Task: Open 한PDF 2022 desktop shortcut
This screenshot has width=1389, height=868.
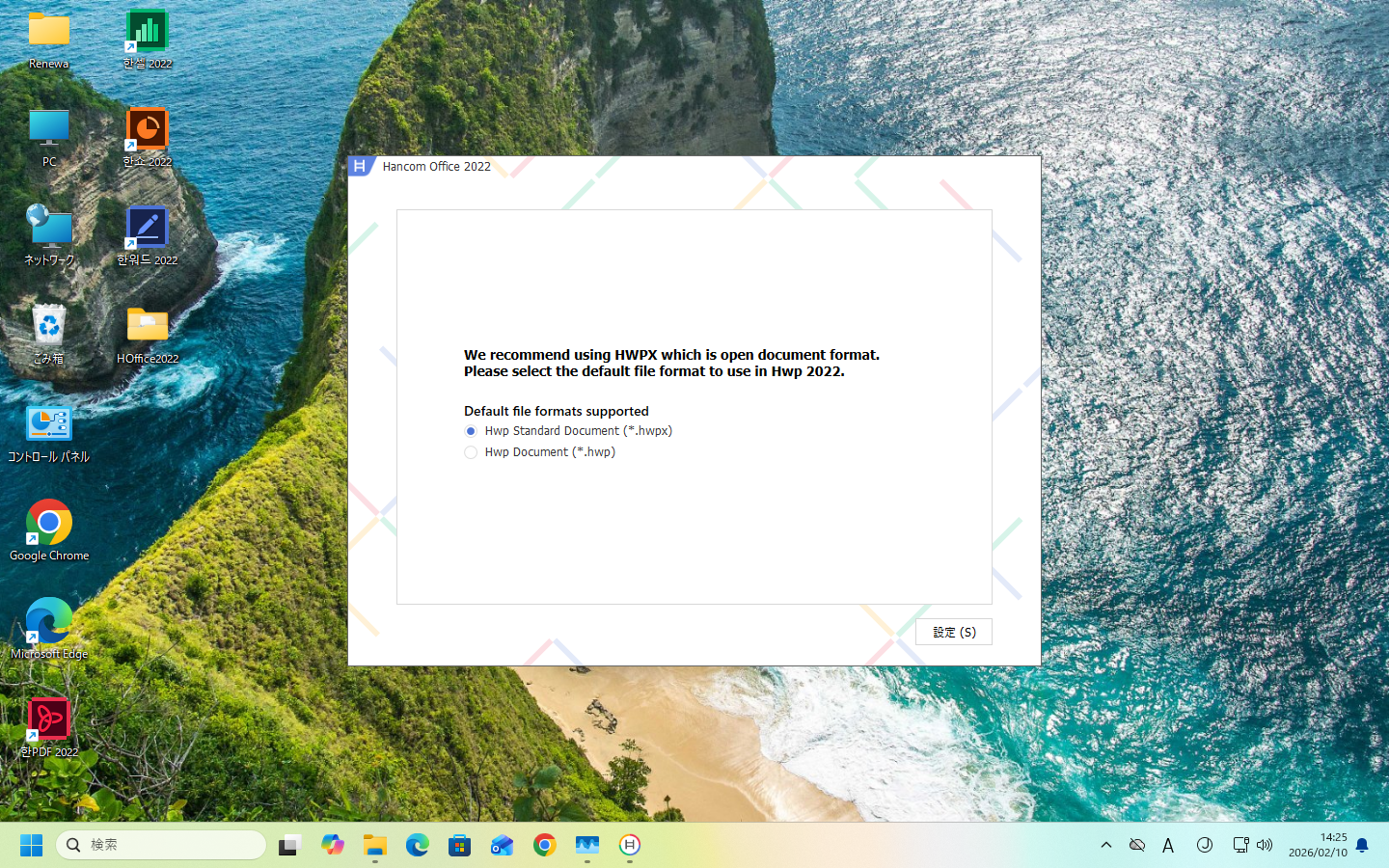Action: pos(49,721)
